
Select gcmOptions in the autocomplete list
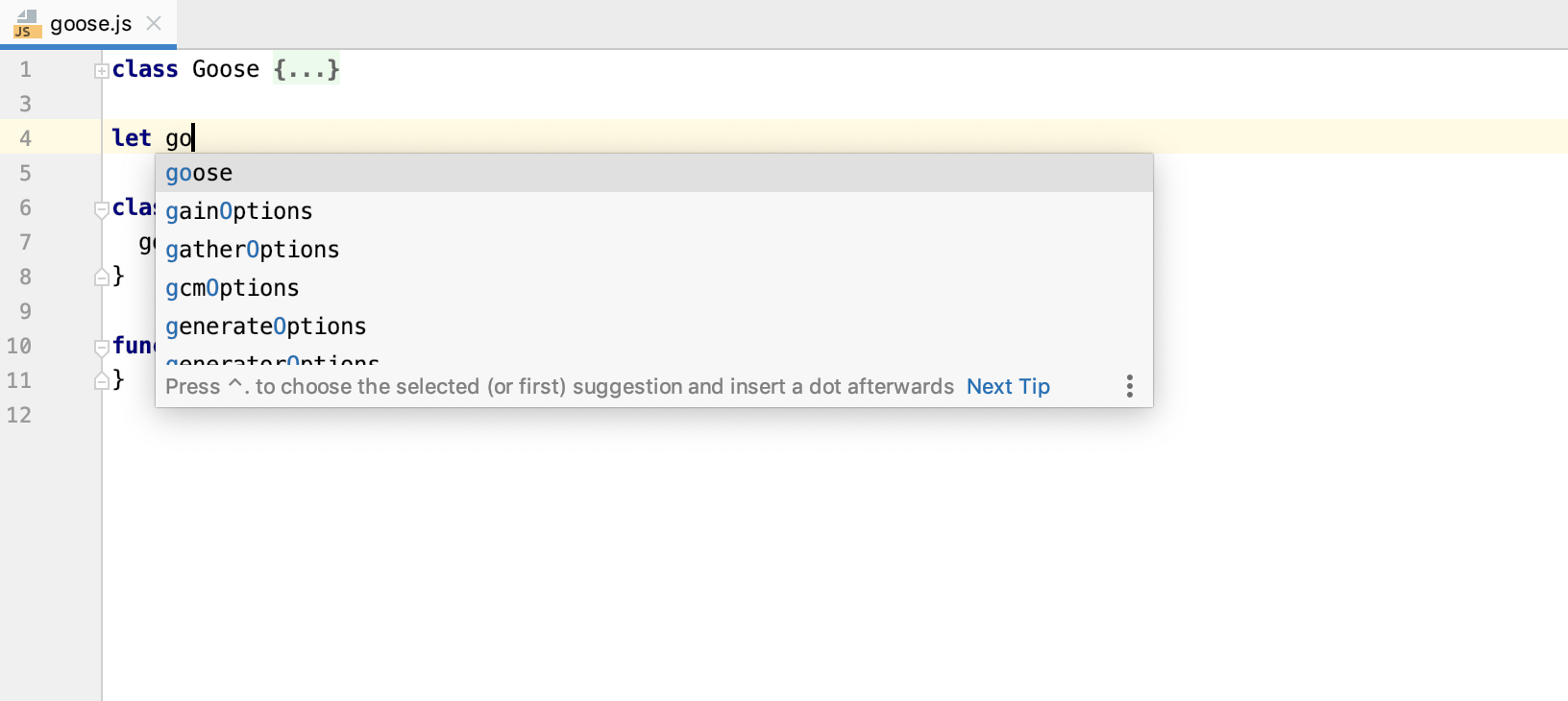pyautogui.click(x=232, y=288)
